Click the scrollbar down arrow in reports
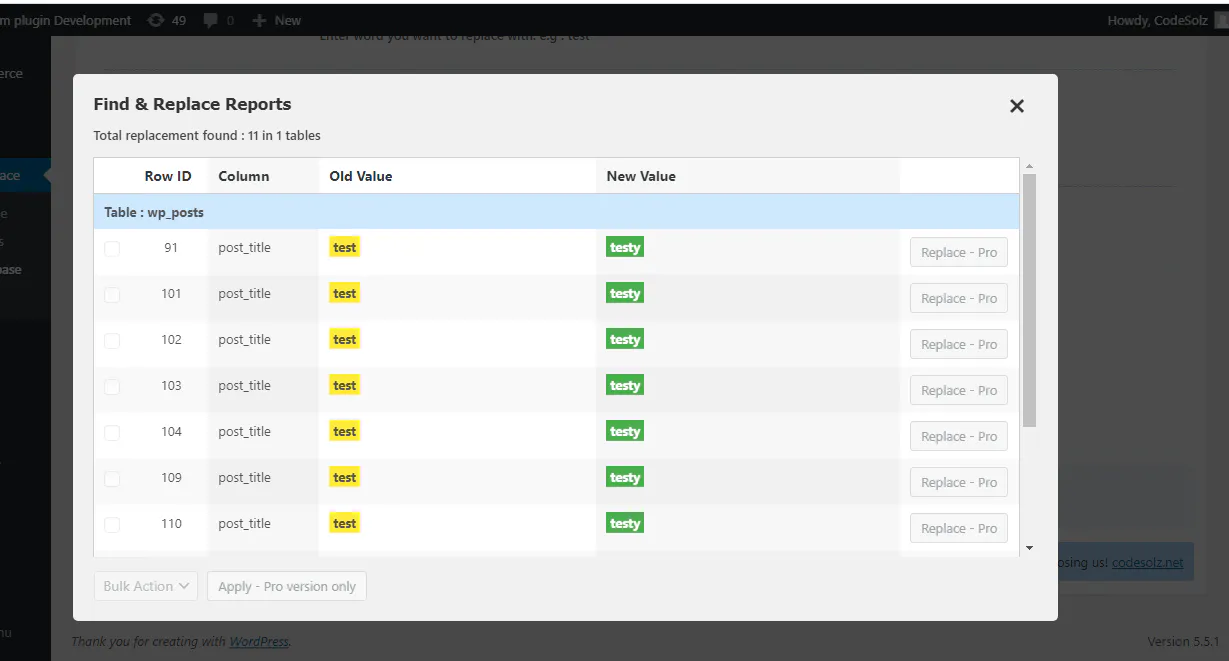 pyautogui.click(x=1029, y=548)
